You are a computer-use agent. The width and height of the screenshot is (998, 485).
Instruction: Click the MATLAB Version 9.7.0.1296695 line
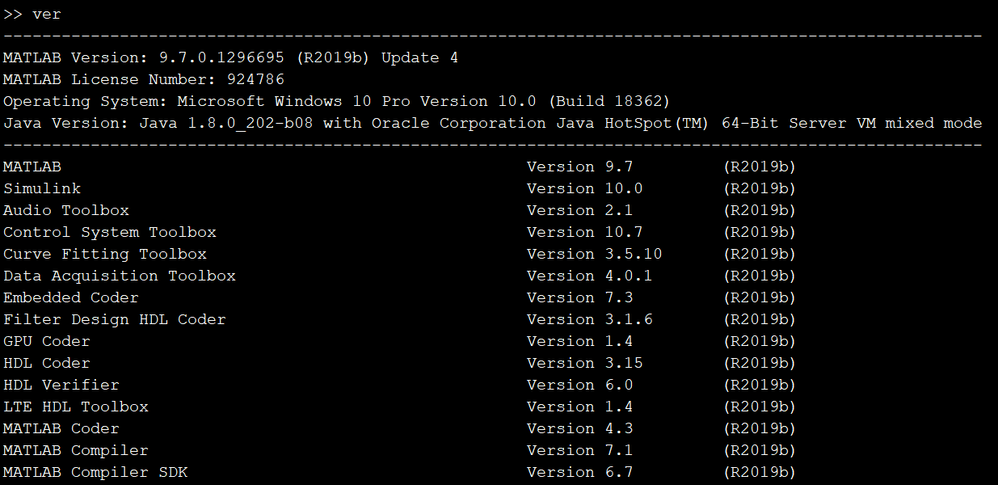click(x=230, y=58)
